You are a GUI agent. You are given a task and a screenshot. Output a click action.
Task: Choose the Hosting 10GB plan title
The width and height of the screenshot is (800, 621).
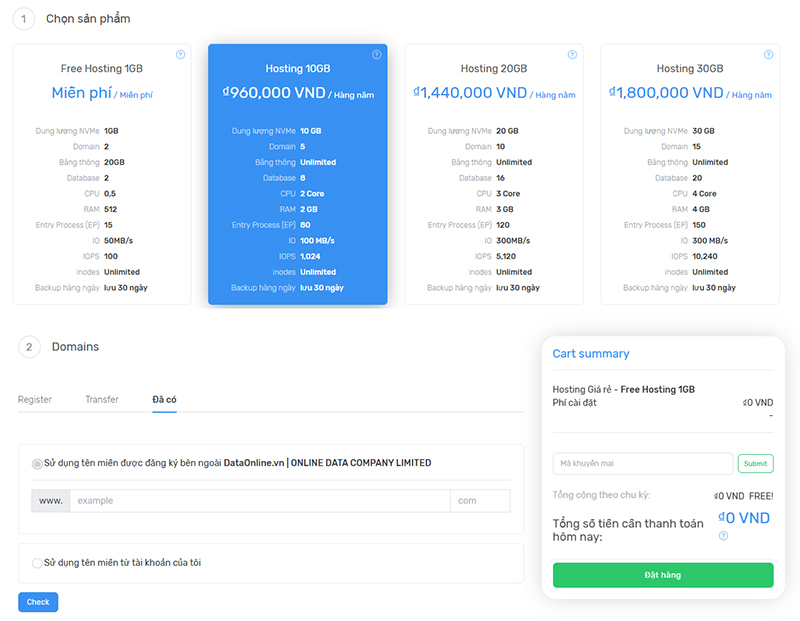click(x=298, y=68)
